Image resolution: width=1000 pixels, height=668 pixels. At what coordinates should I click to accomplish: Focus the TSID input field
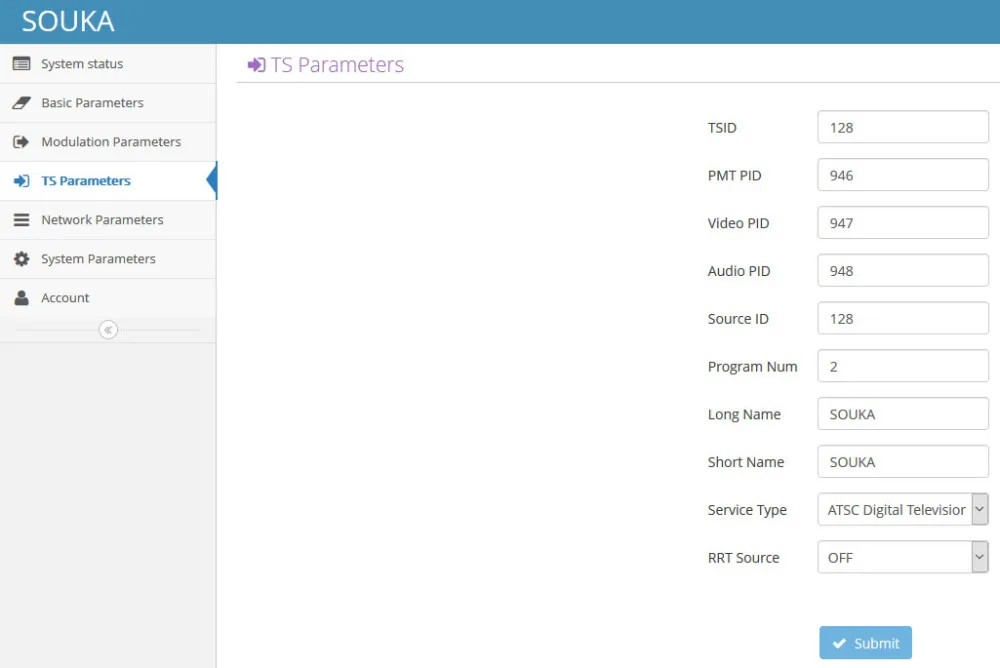tap(902, 127)
